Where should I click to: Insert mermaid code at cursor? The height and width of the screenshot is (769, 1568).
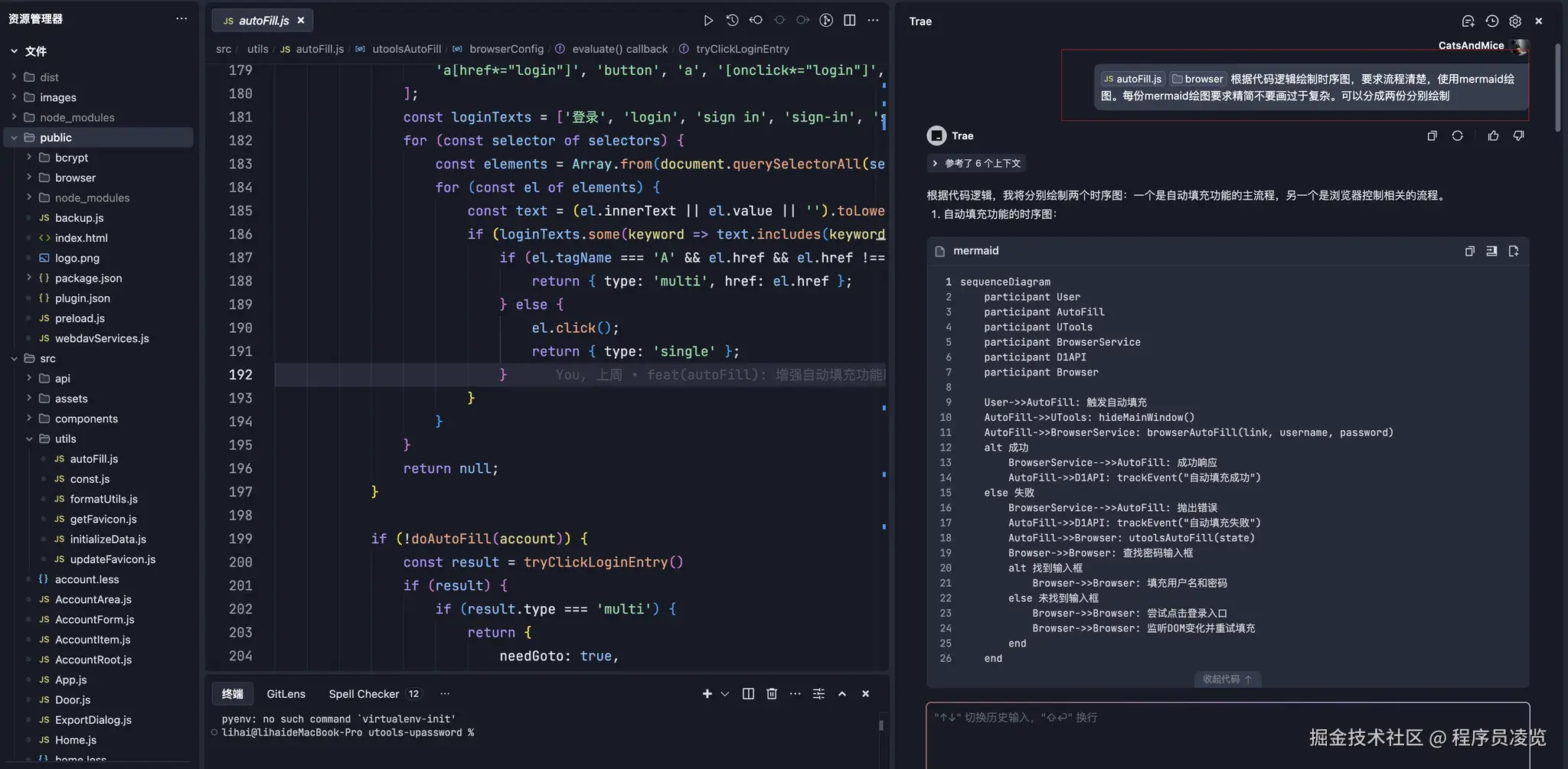point(1491,251)
